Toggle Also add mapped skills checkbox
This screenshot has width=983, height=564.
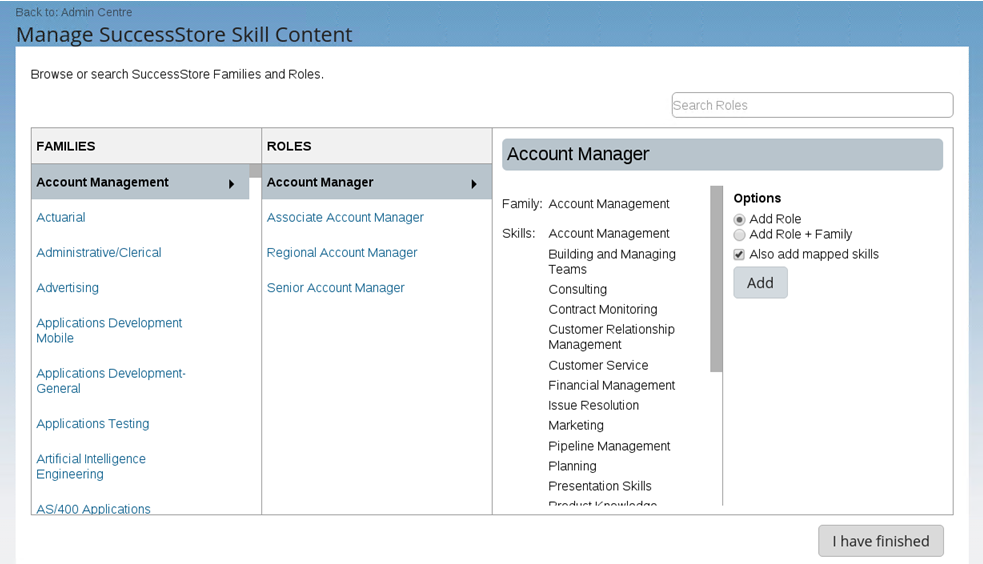click(x=739, y=254)
